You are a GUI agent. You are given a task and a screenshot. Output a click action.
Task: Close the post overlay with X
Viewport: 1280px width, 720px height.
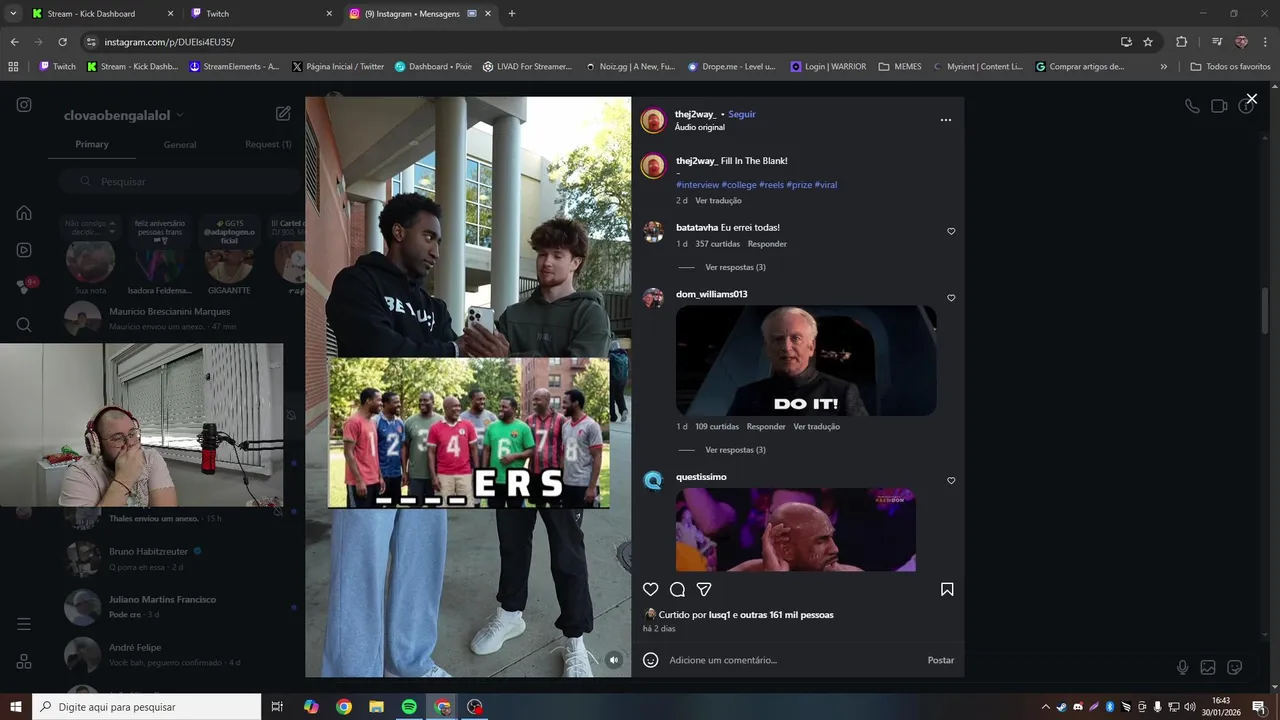point(1251,99)
